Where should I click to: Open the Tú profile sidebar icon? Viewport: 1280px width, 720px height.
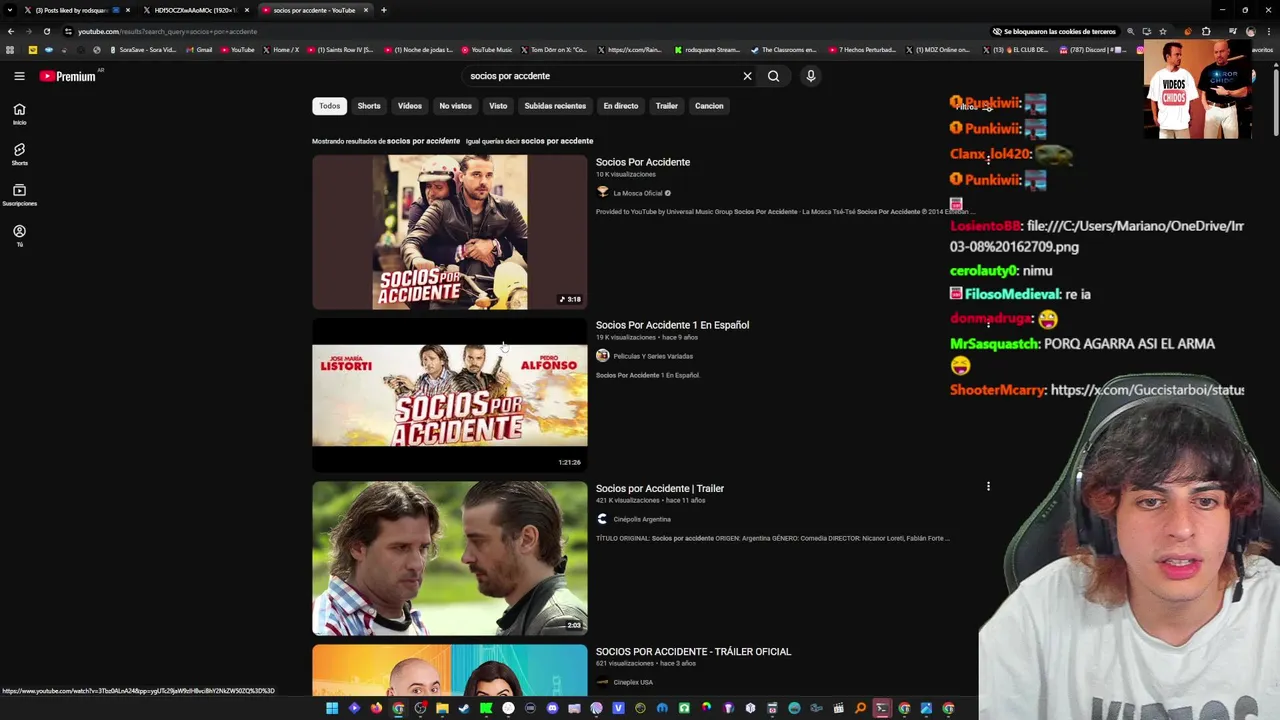pyautogui.click(x=19, y=236)
